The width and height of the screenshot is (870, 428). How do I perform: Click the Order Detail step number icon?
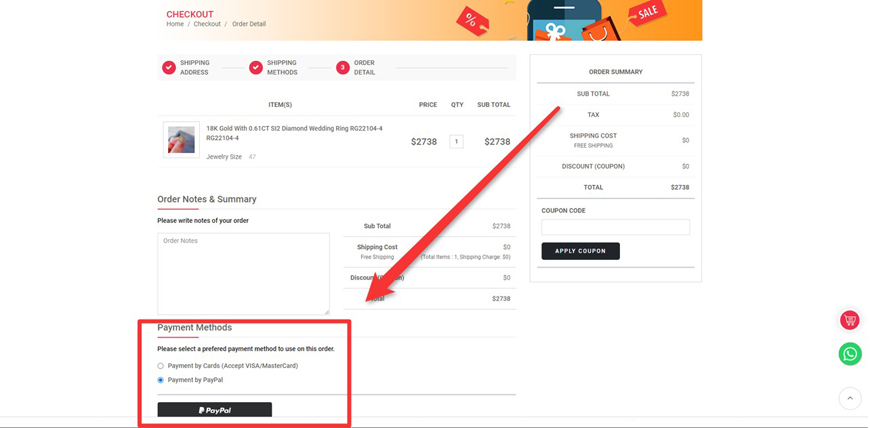pos(342,68)
